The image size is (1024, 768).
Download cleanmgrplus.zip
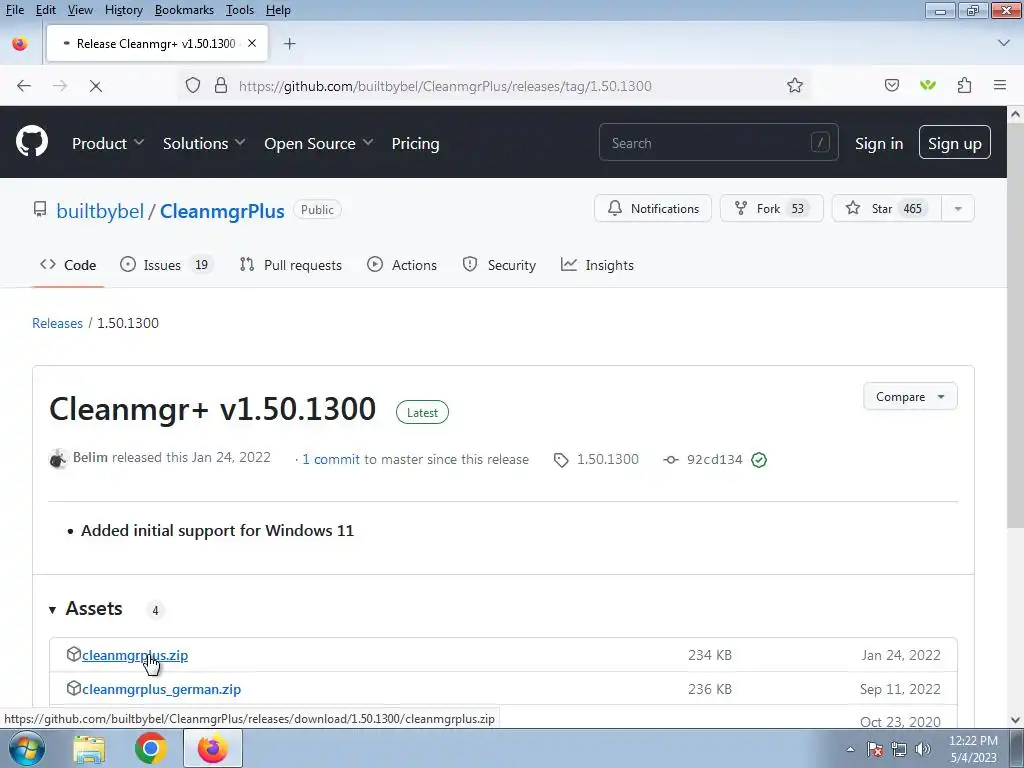pyautogui.click(x=135, y=655)
